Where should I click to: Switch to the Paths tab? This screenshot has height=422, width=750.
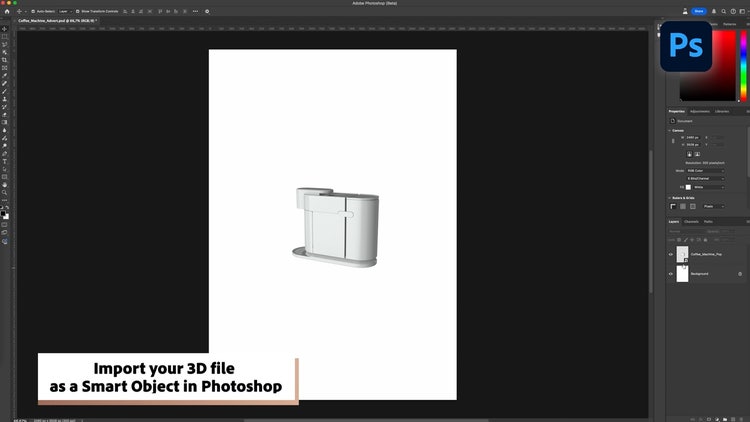(x=708, y=222)
